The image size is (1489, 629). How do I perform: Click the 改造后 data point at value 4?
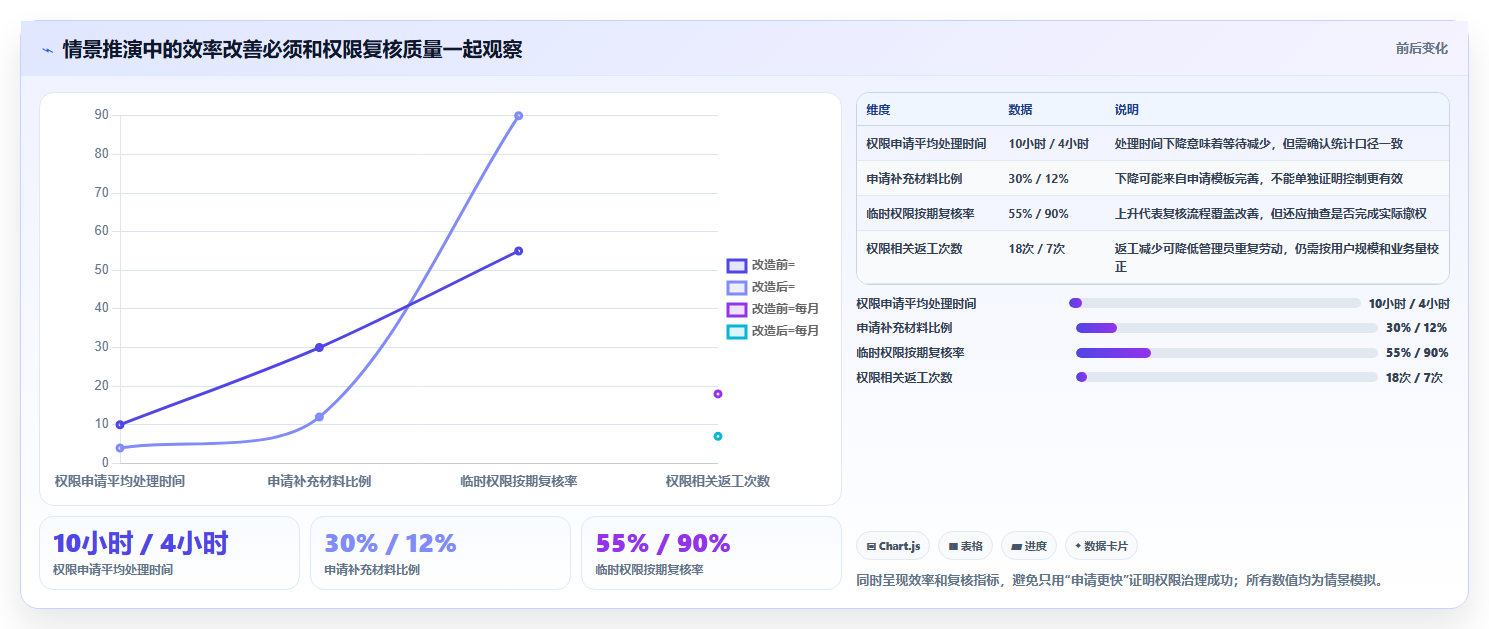[x=120, y=448]
